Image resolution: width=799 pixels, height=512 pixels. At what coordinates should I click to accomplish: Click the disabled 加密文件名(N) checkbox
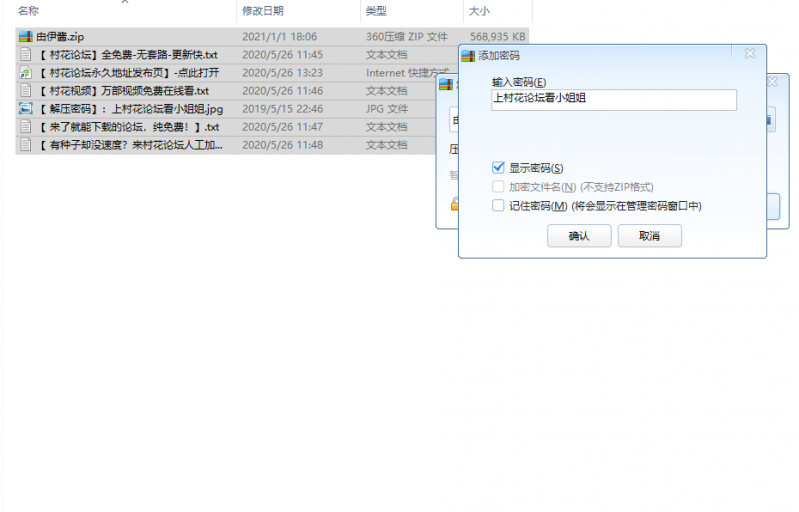(x=498, y=186)
